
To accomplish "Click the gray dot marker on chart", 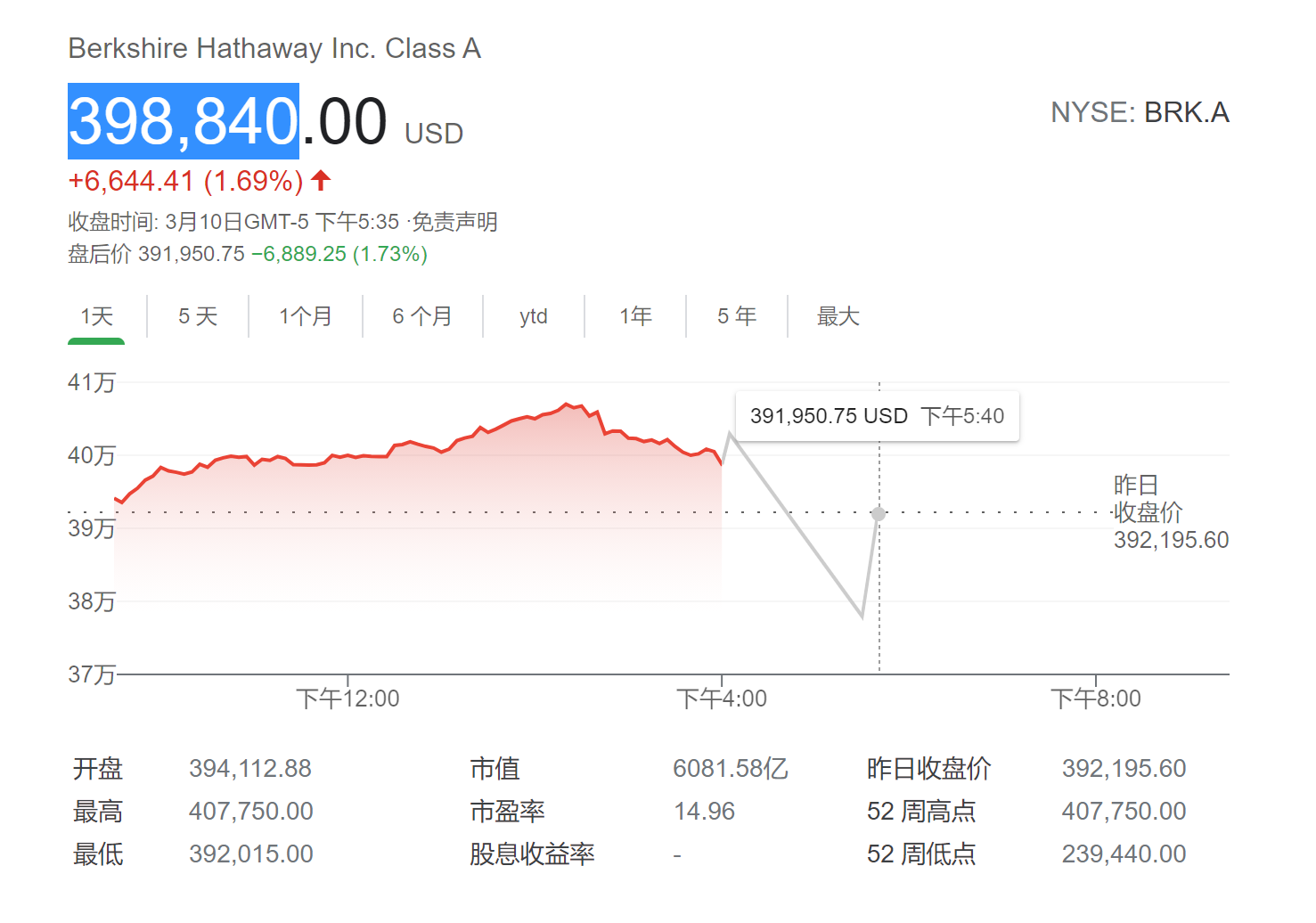I will [x=879, y=514].
